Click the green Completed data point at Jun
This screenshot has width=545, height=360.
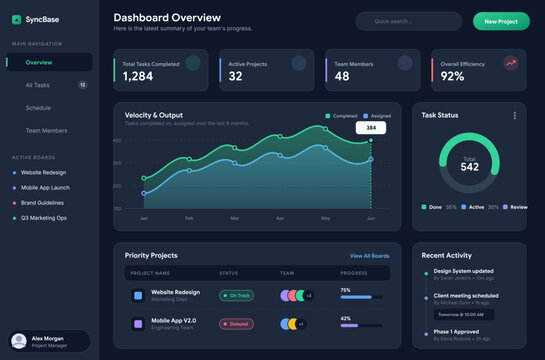(x=371, y=140)
